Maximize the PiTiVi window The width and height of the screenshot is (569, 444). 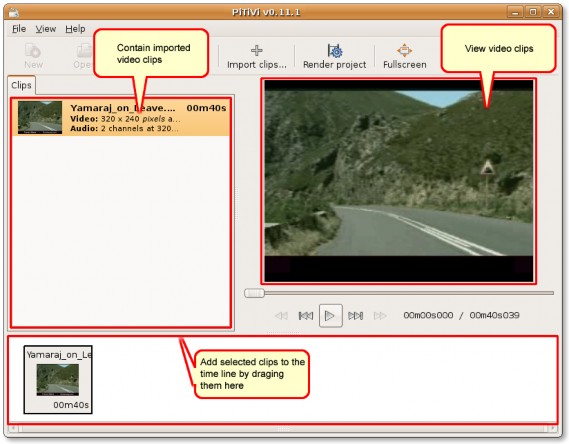pyautogui.click(x=533, y=12)
